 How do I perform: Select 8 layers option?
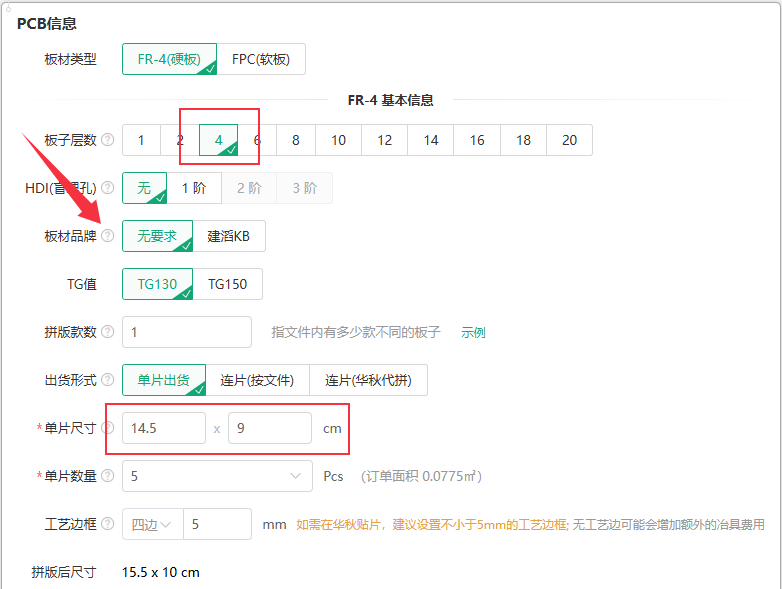click(x=296, y=140)
